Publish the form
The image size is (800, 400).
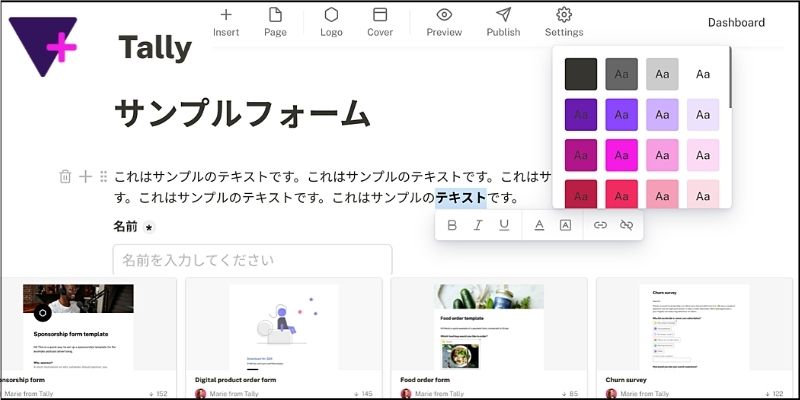503,23
